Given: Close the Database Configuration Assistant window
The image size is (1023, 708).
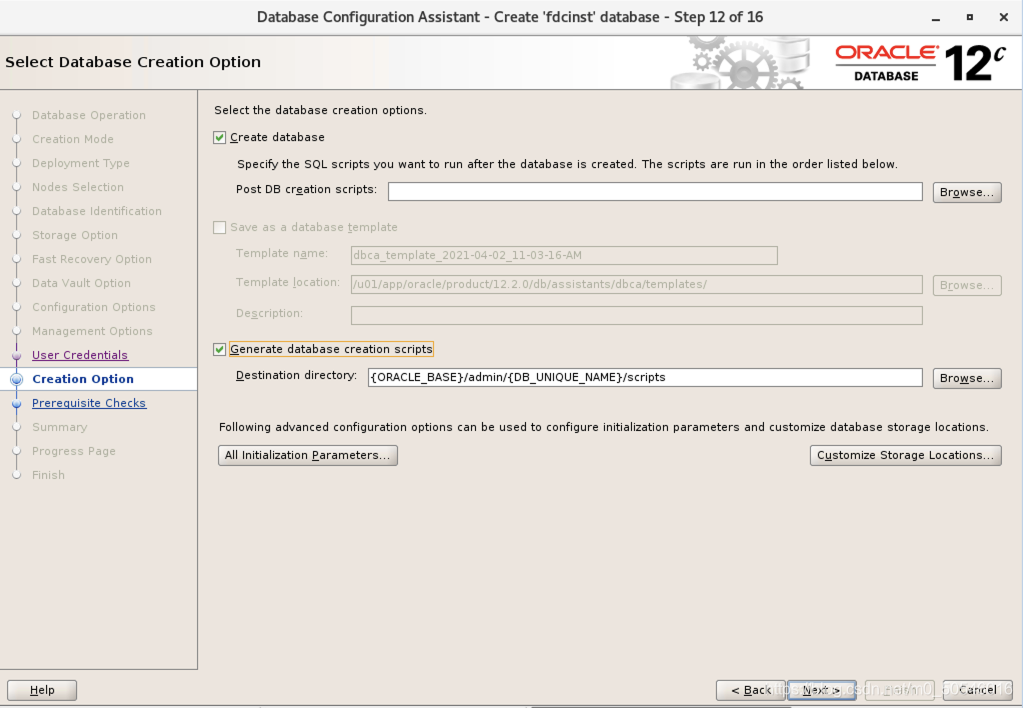Looking at the screenshot, I should 1004,18.
